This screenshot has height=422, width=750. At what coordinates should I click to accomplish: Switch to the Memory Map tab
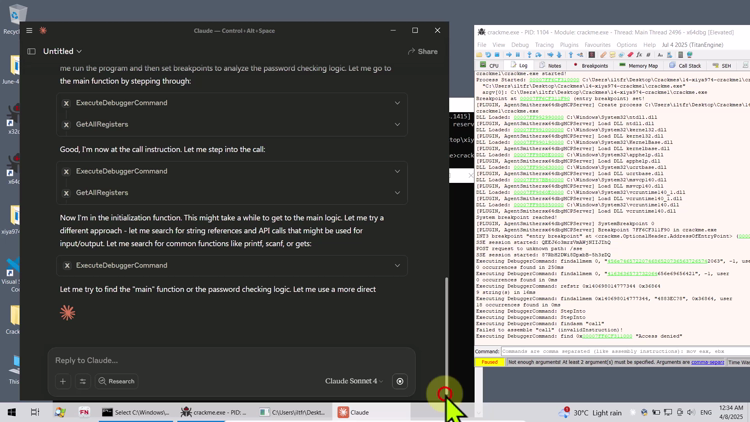pos(639,66)
